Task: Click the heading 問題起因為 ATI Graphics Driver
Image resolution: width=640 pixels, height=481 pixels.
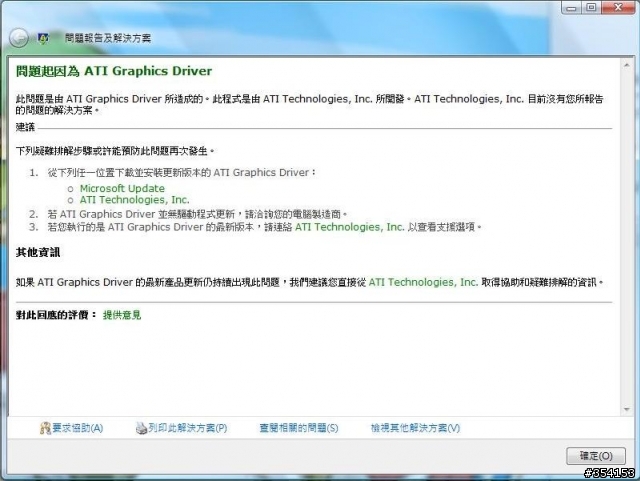Action: coord(114,71)
